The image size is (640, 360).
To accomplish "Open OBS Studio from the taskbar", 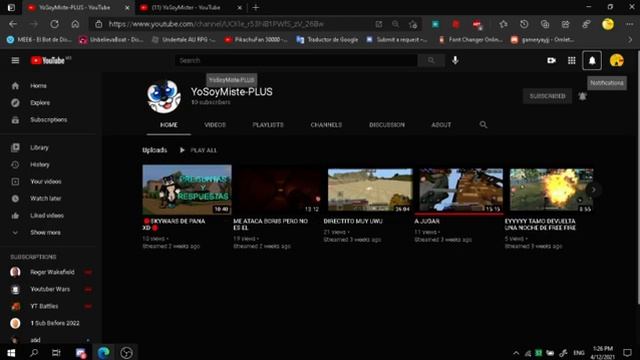I will coord(126,353).
